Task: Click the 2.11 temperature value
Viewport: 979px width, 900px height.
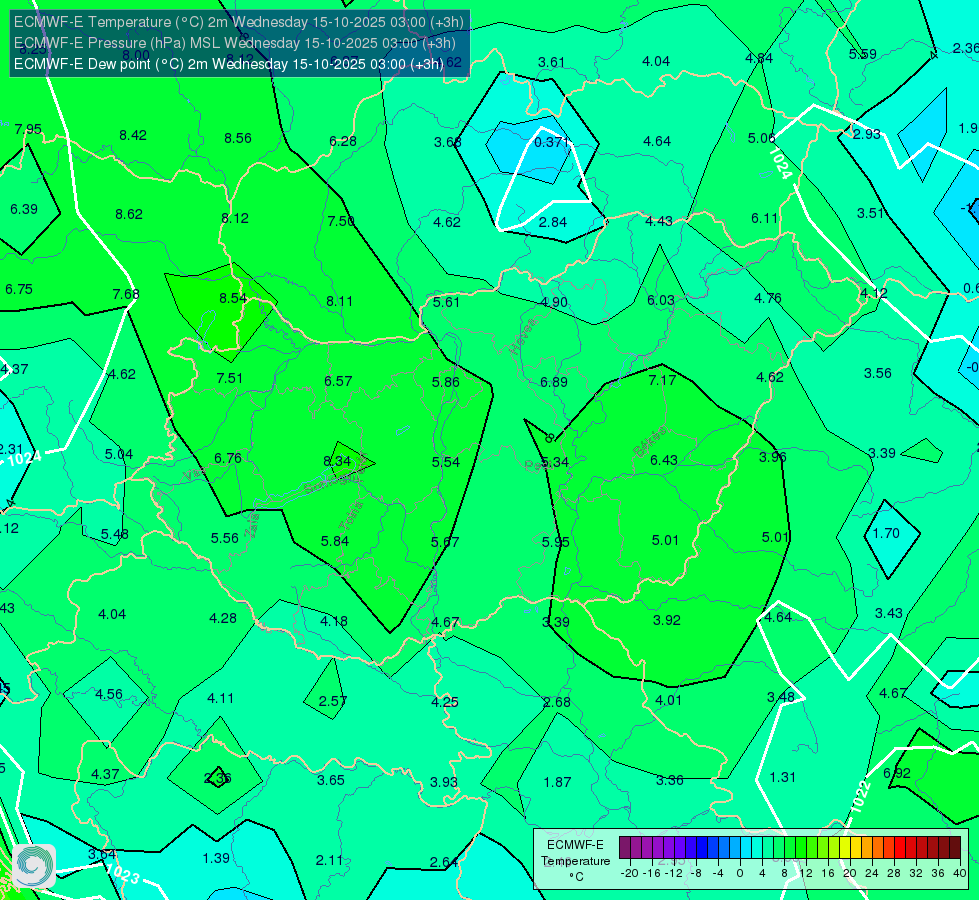Action: click(x=330, y=861)
